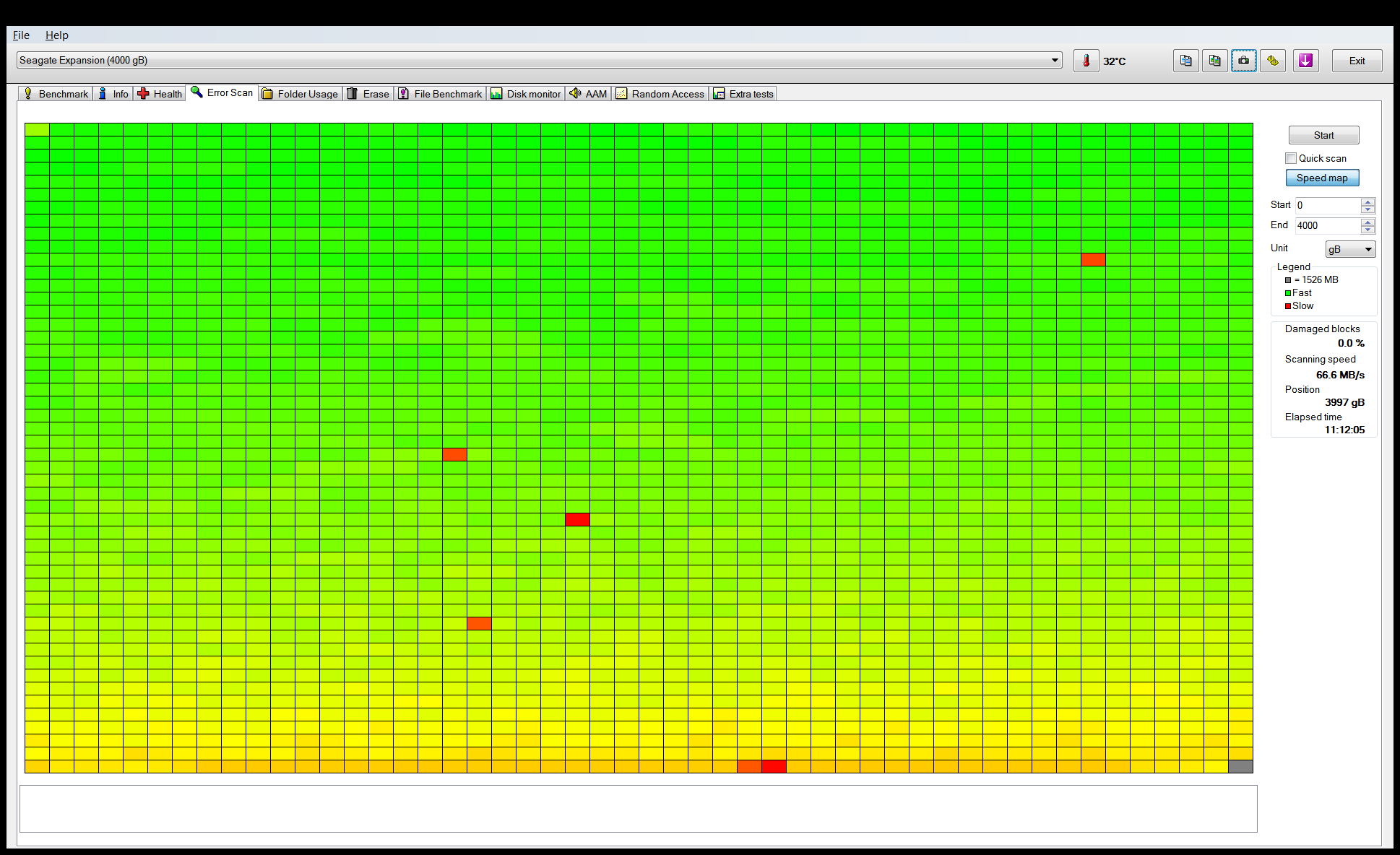The width and height of the screenshot is (1400, 855).
Task: Click the copy screenshot to clipboard icon
Action: pyautogui.click(x=1214, y=61)
